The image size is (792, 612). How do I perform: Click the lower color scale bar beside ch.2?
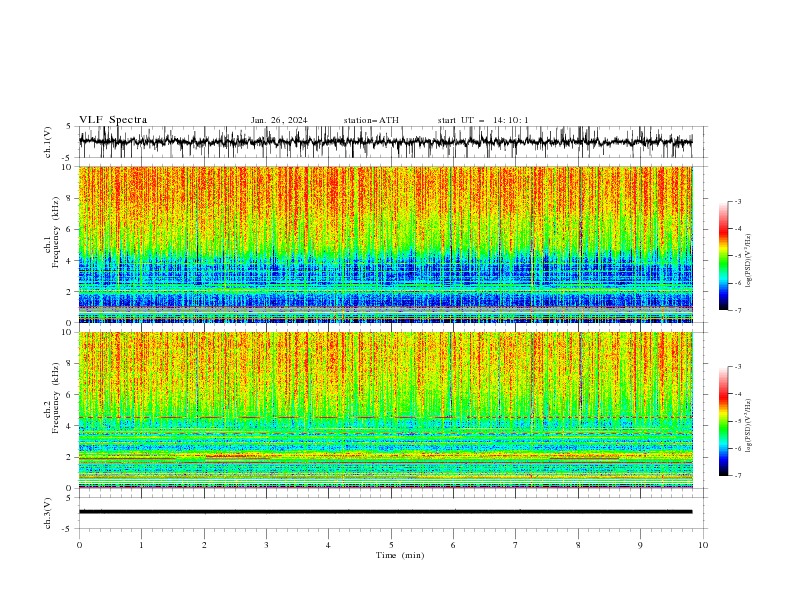(724, 421)
